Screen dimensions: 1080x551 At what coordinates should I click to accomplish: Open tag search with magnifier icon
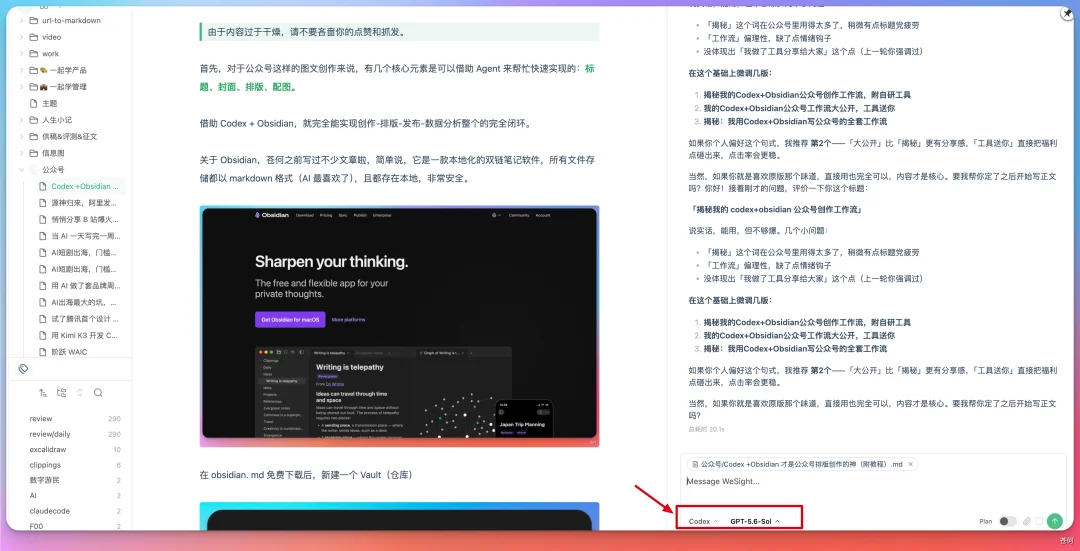(x=98, y=393)
